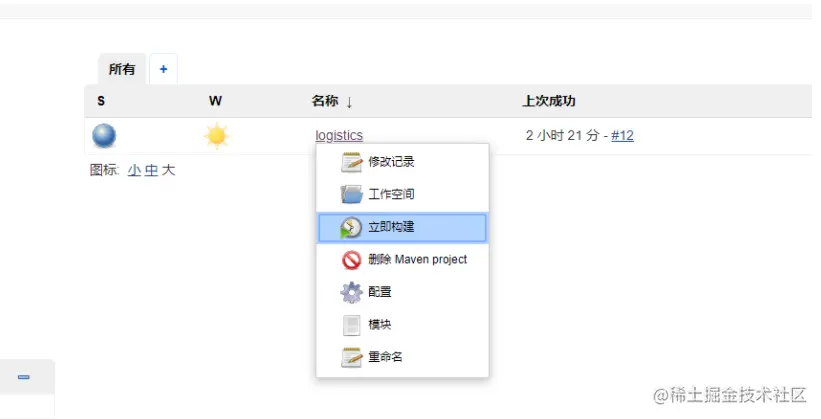
Task: Switch icon size to 小
Action: point(134,170)
